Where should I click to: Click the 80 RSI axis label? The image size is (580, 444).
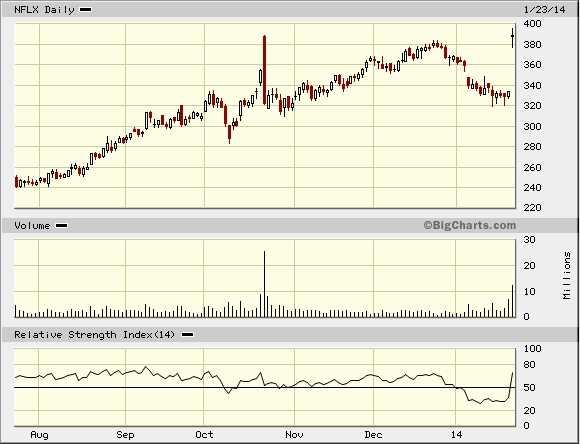[x=530, y=365]
